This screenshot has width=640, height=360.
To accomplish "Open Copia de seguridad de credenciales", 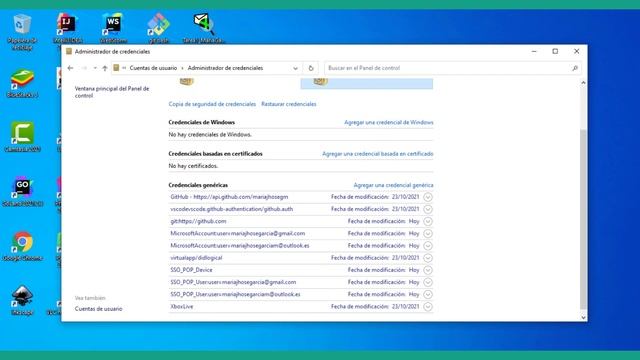I will tap(212, 104).
